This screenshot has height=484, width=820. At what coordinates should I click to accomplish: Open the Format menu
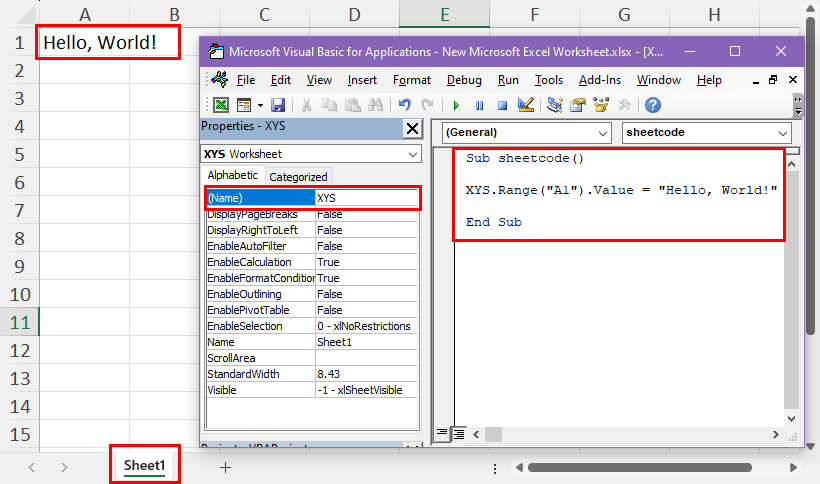(412, 80)
